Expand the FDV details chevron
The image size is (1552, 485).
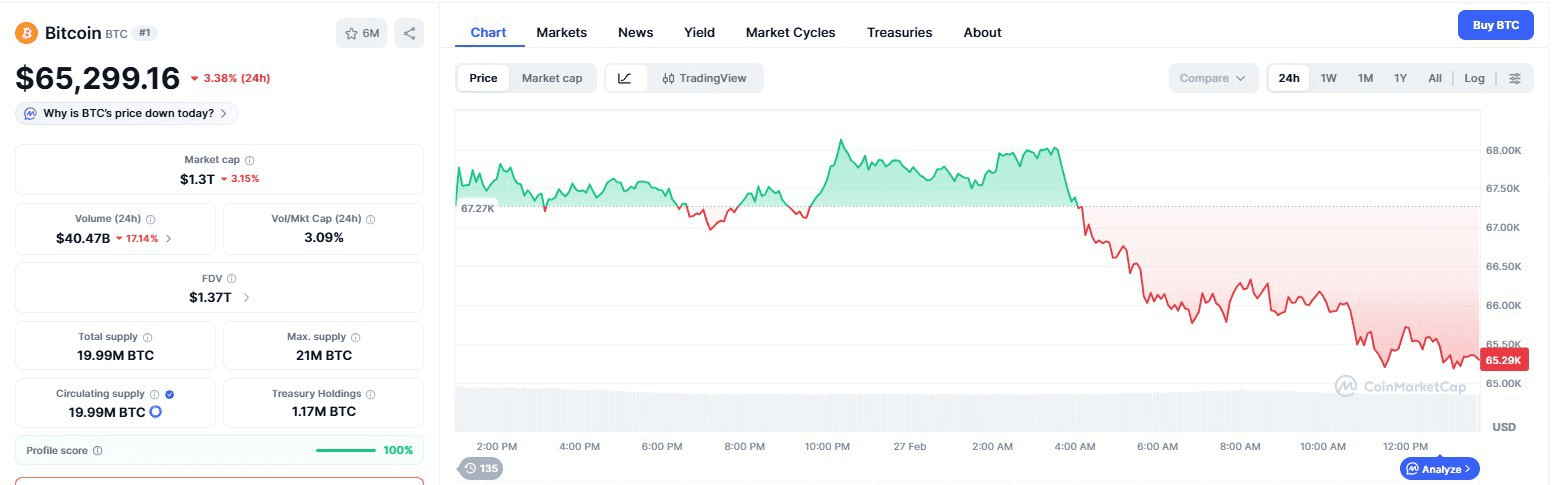pos(246,297)
